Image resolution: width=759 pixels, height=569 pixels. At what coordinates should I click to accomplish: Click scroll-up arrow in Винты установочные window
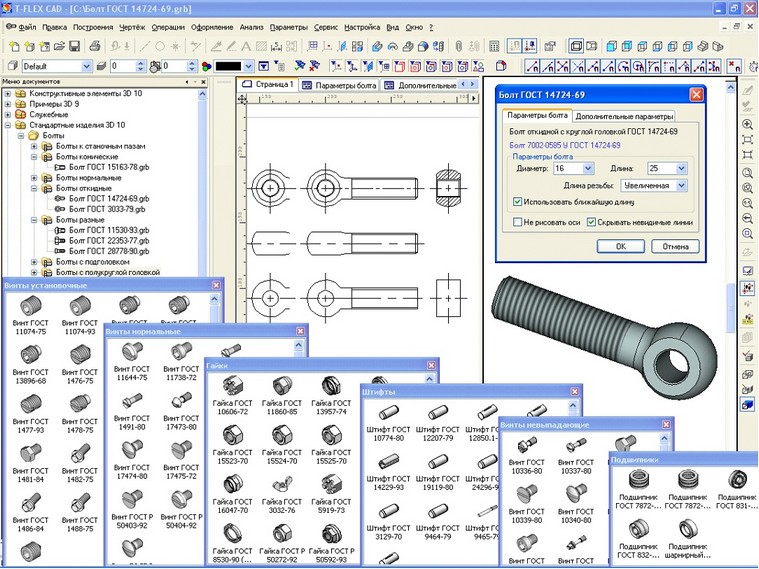(214, 299)
